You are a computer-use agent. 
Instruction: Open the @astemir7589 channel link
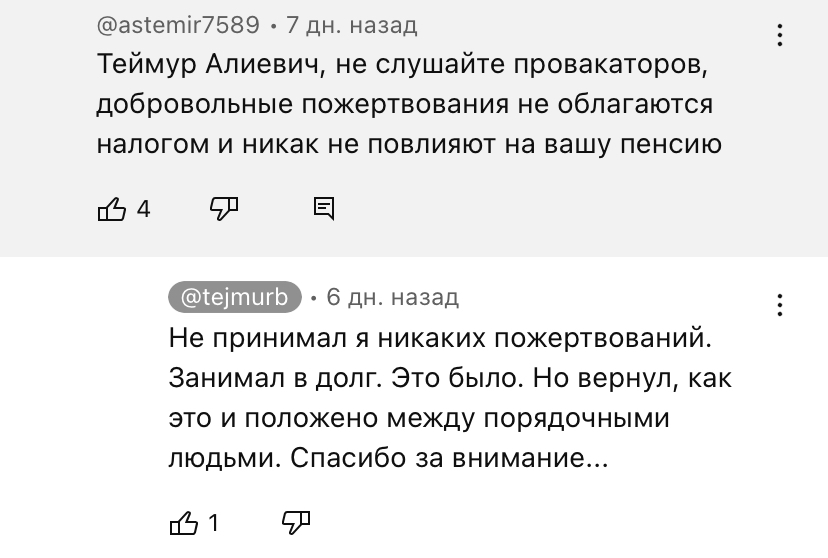point(178,25)
